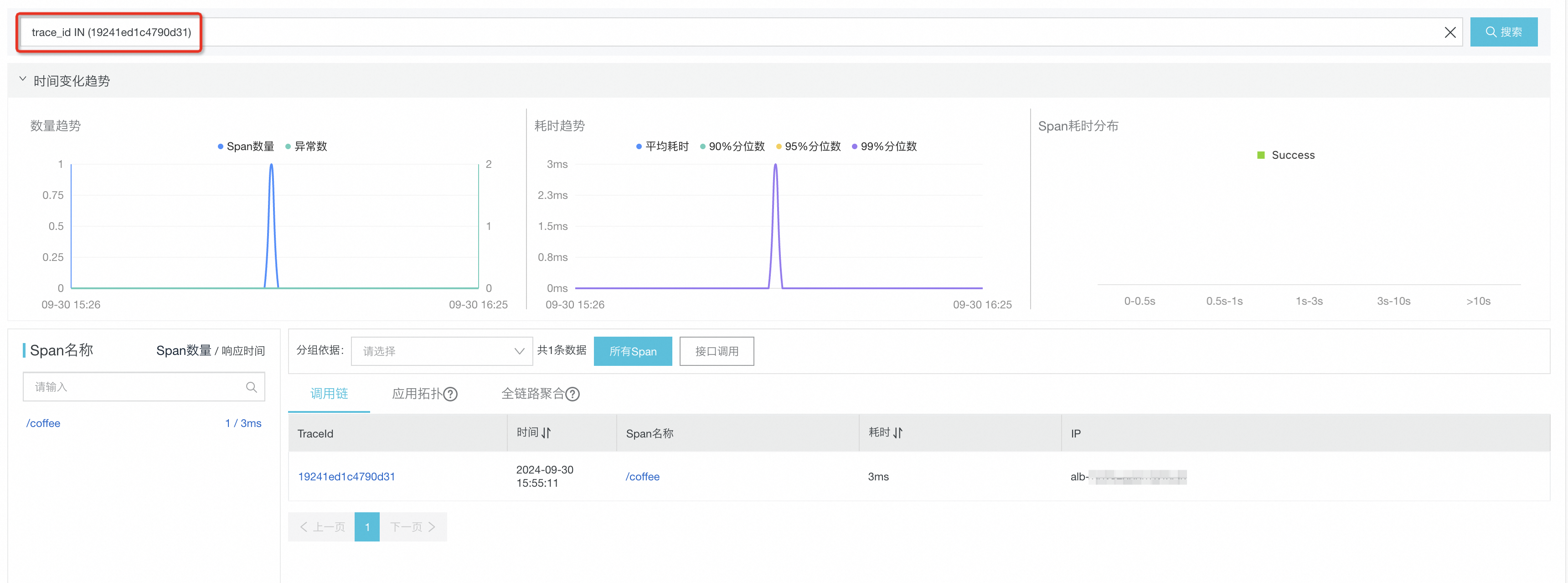Click the >10s axis bucket label
Image resolution: width=1568 pixels, height=583 pixels.
click(x=1478, y=301)
